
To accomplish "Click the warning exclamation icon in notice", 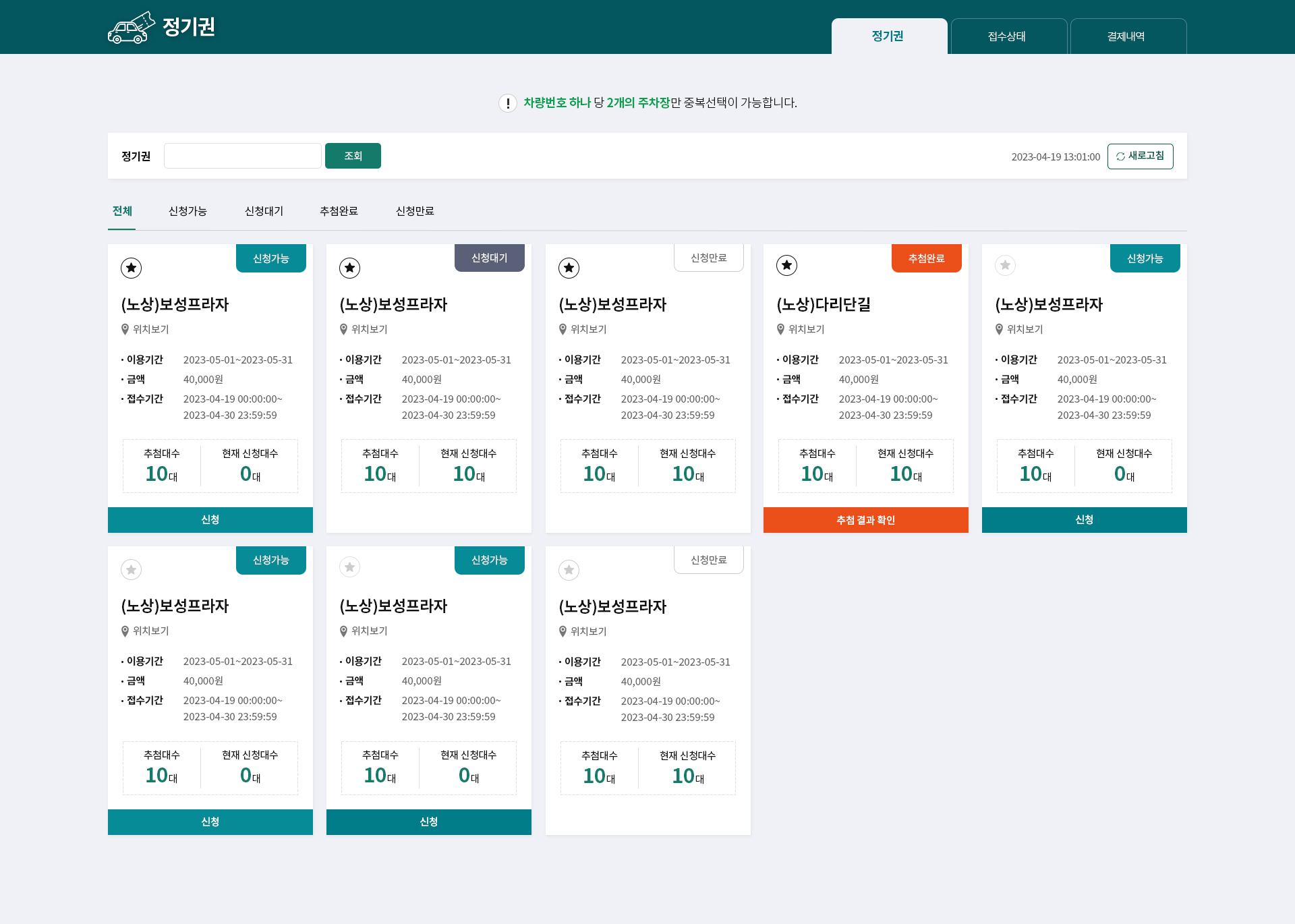I will [507, 103].
